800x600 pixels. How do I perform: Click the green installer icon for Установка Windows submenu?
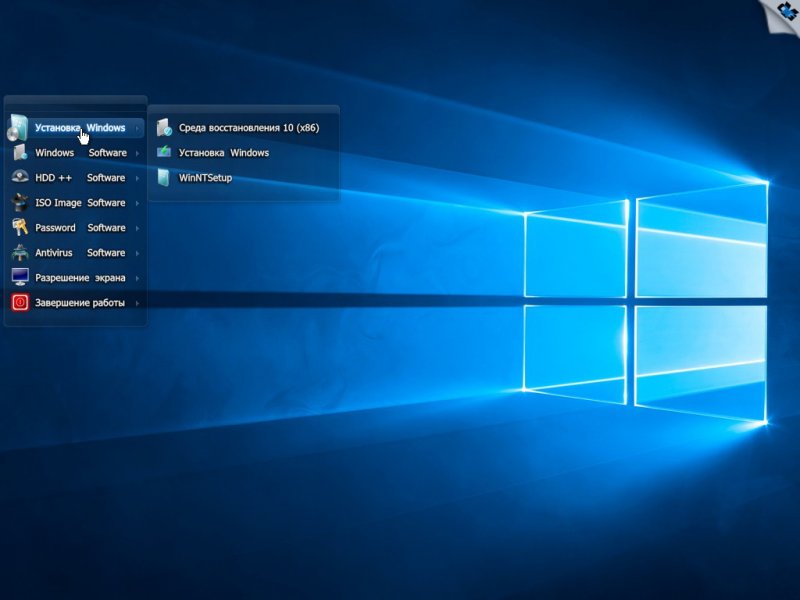(x=164, y=152)
